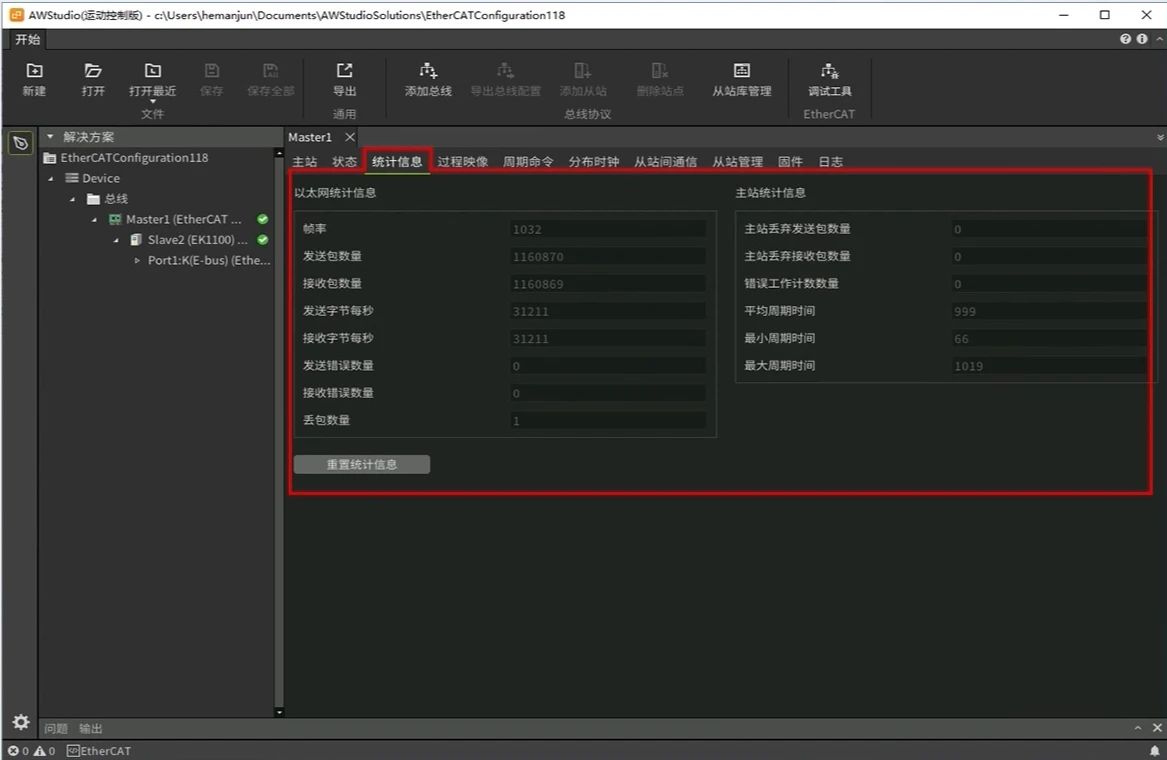
Task: Close the Master1 document tab
Action: point(350,137)
